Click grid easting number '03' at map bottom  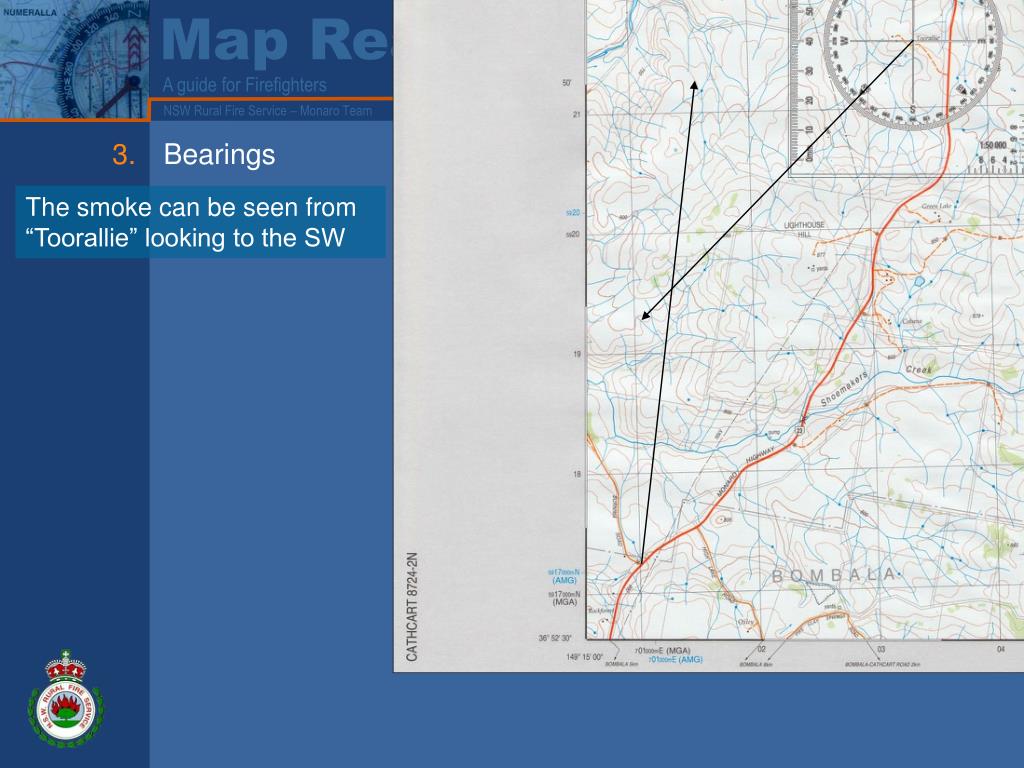881,649
